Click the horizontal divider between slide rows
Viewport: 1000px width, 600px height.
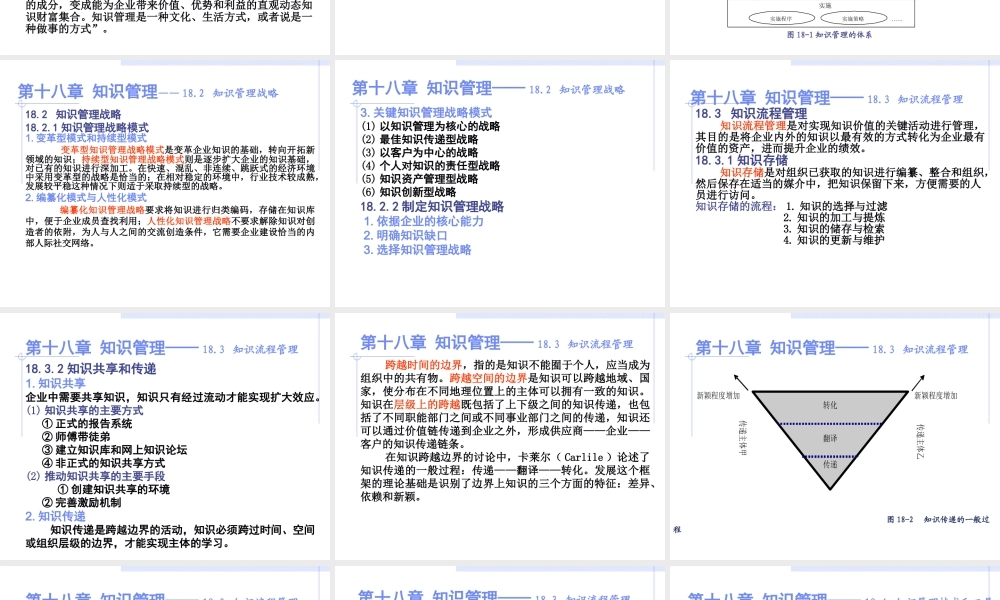(500, 310)
